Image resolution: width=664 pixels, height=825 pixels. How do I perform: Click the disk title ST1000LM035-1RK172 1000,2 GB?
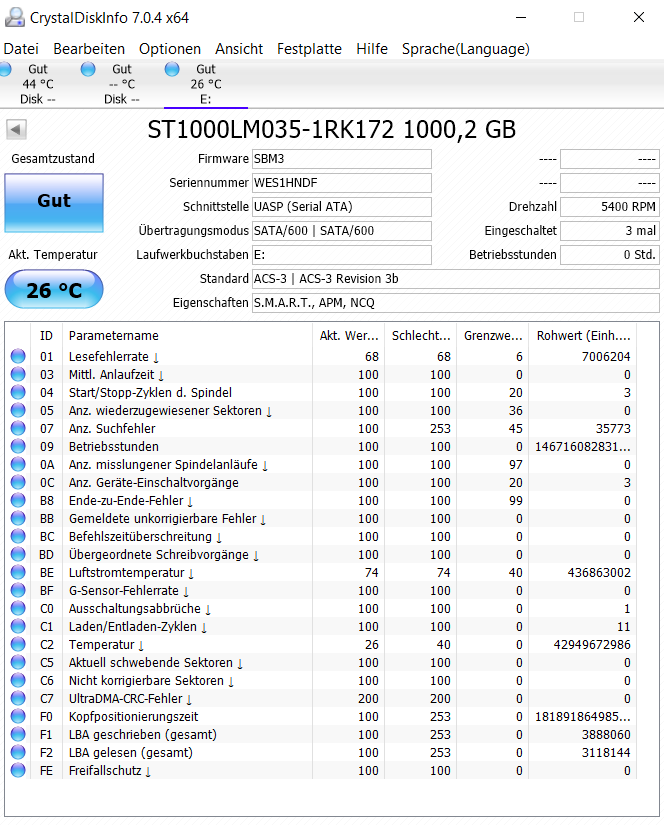(331, 130)
